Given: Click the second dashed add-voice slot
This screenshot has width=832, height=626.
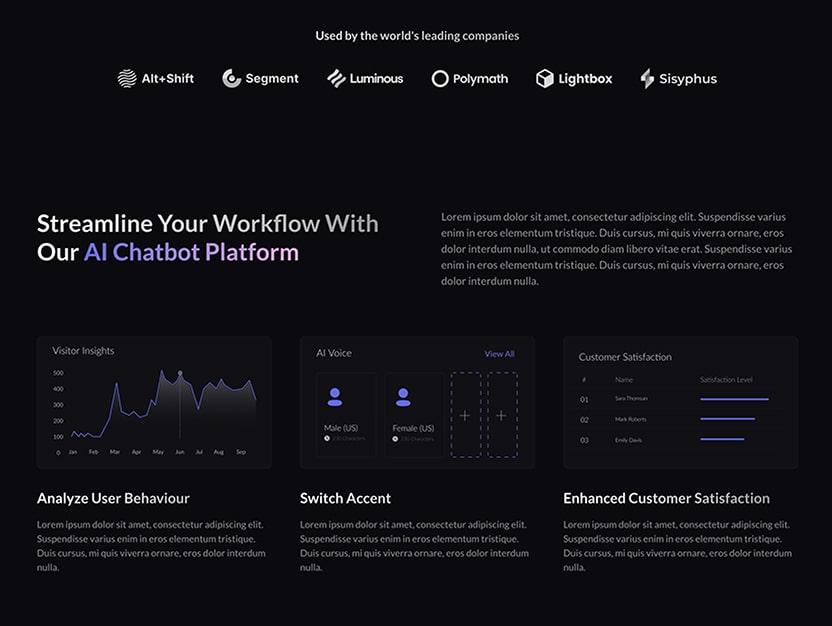Looking at the screenshot, I should pyautogui.click(x=501, y=415).
